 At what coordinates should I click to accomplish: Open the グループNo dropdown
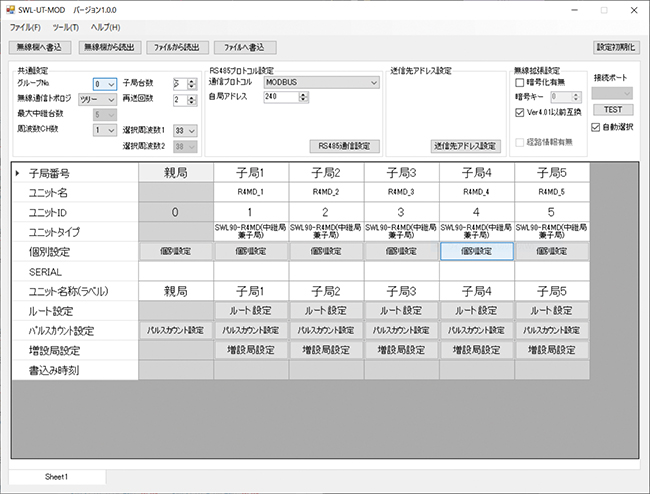coord(104,84)
